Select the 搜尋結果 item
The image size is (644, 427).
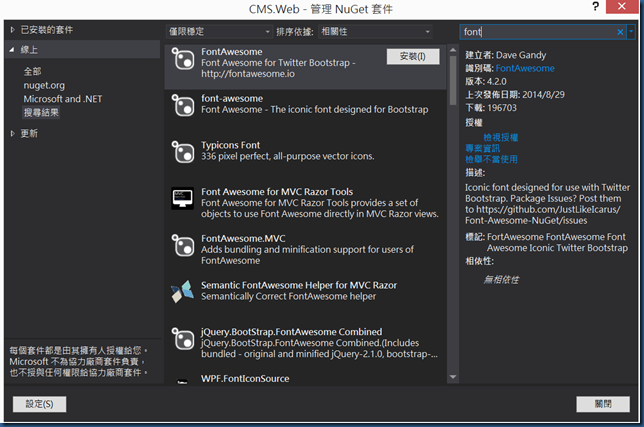tap(41, 112)
